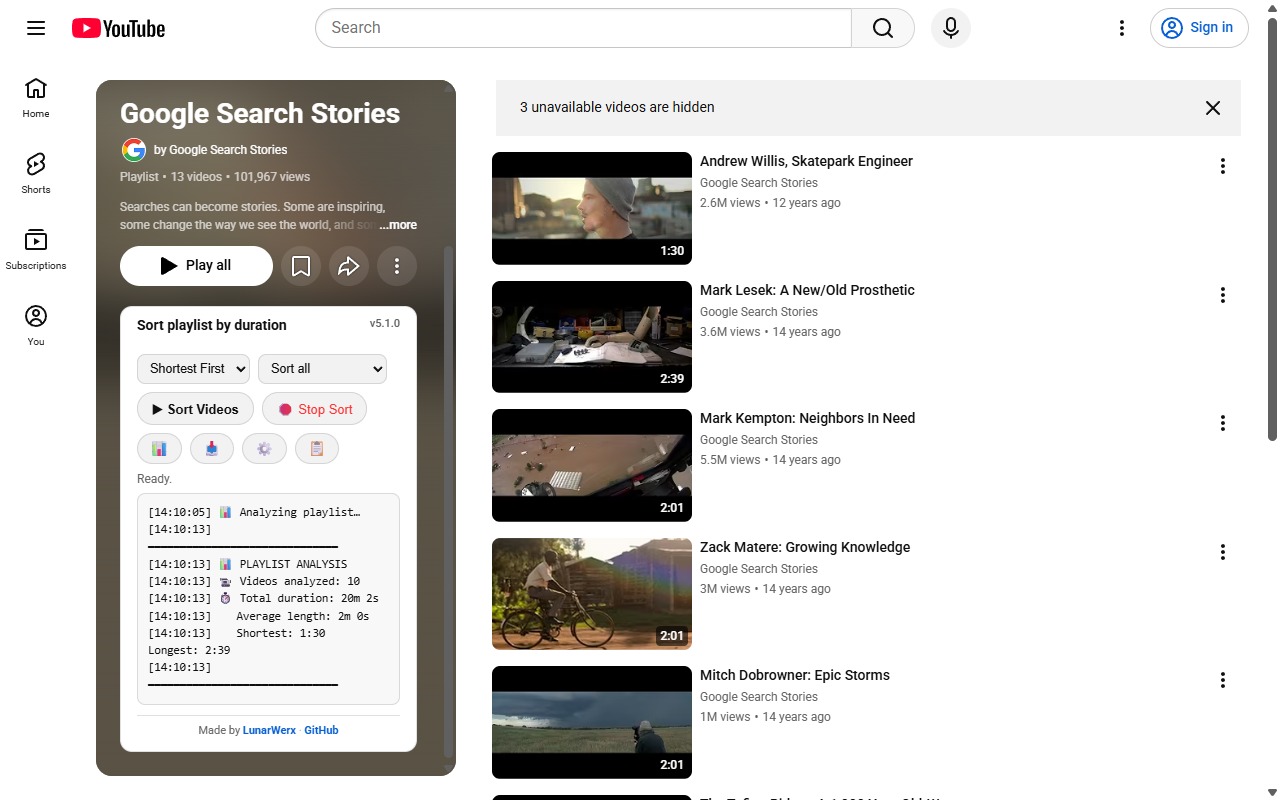This screenshot has height=800, width=1280.
Task: Click the Google Search Stories playlist title
Action: pos(260,113)
